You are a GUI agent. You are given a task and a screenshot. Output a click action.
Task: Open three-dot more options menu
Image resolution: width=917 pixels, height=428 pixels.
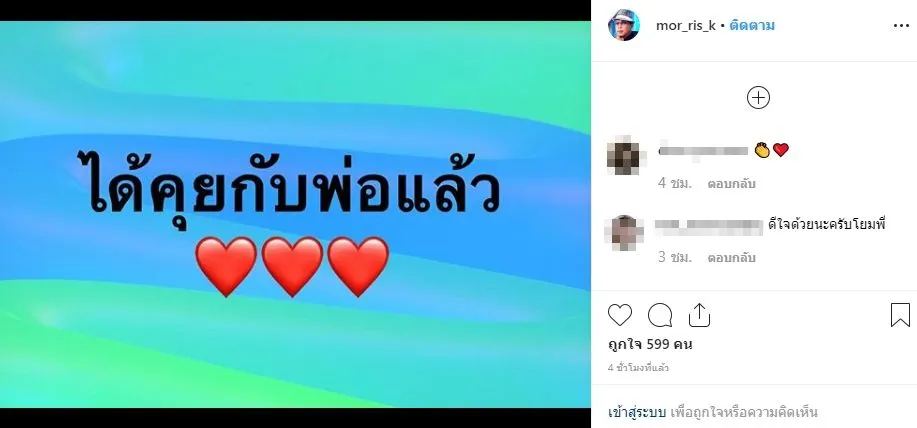click(x=901, y=26)
